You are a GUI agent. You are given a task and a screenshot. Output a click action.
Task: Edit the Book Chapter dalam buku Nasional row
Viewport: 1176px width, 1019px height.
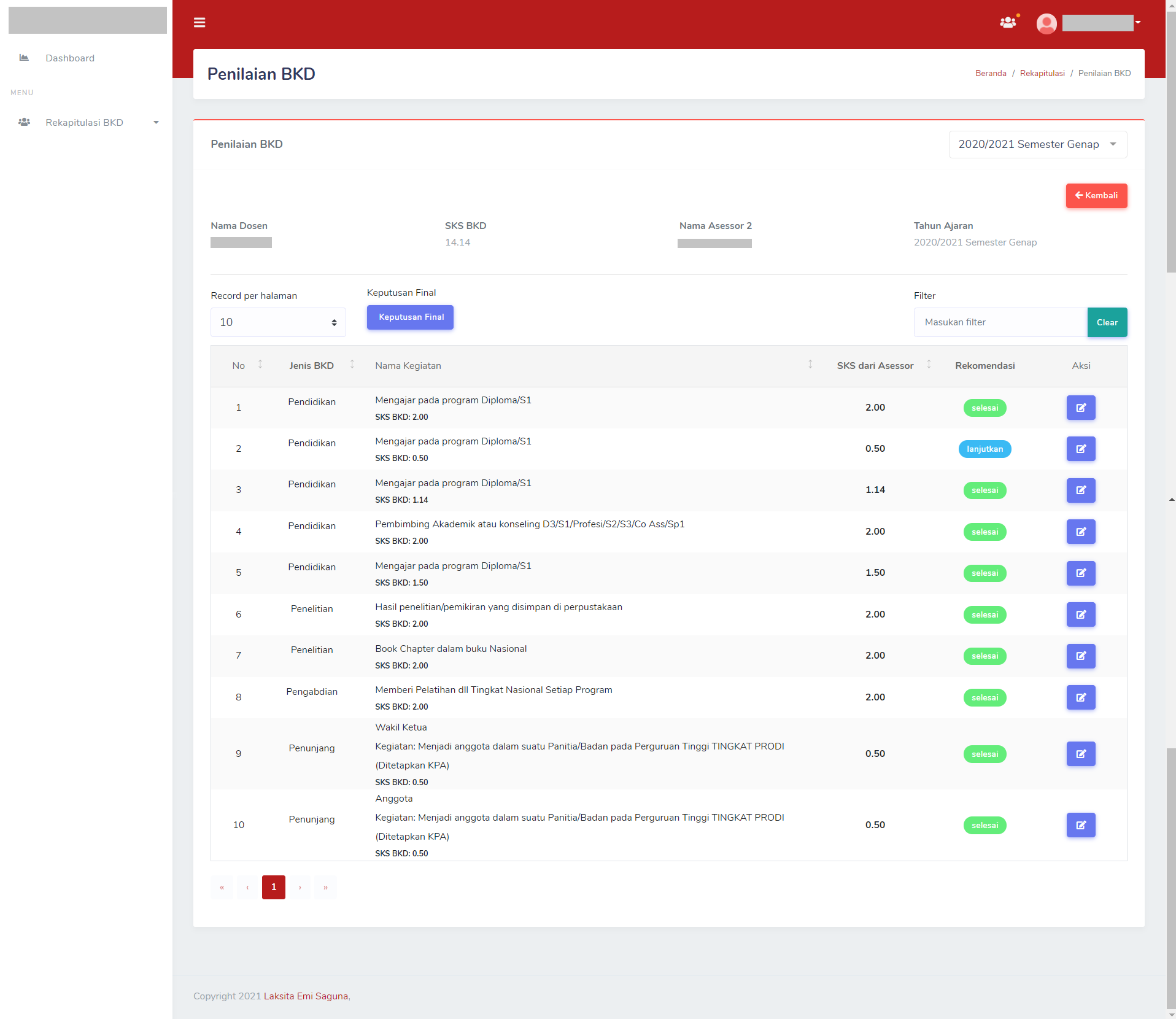(x=1080, y=656)
